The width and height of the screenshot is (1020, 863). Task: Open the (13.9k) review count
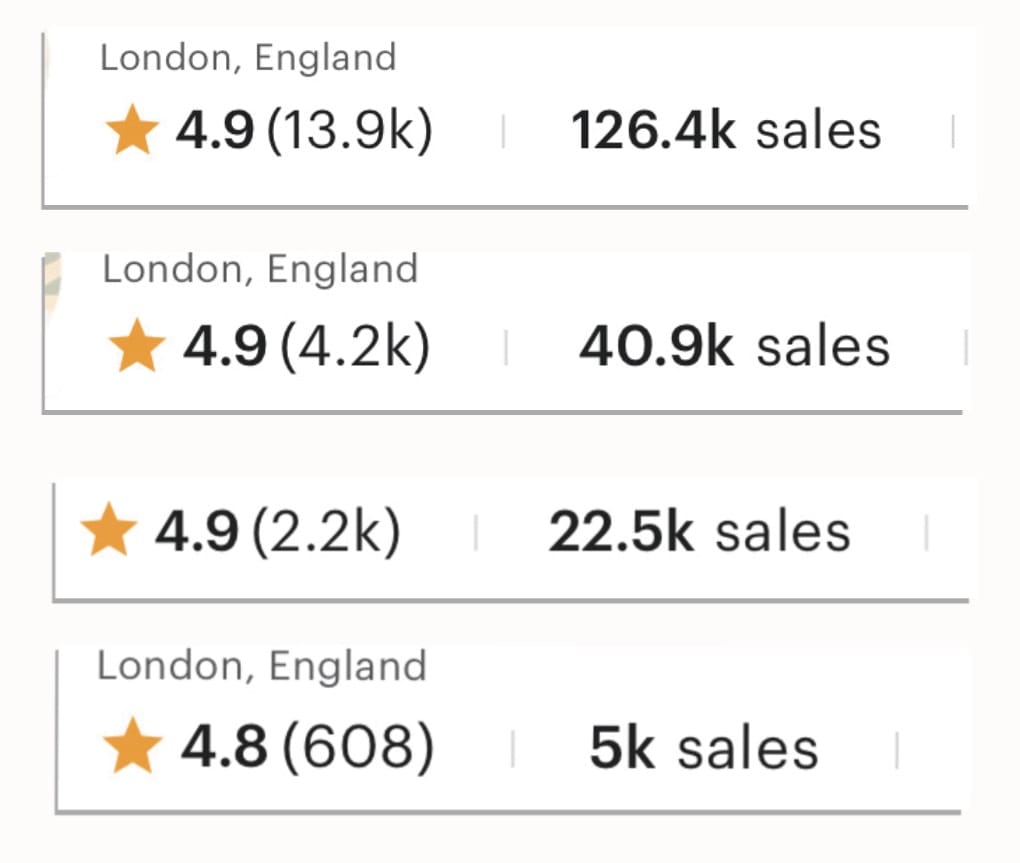351,132
